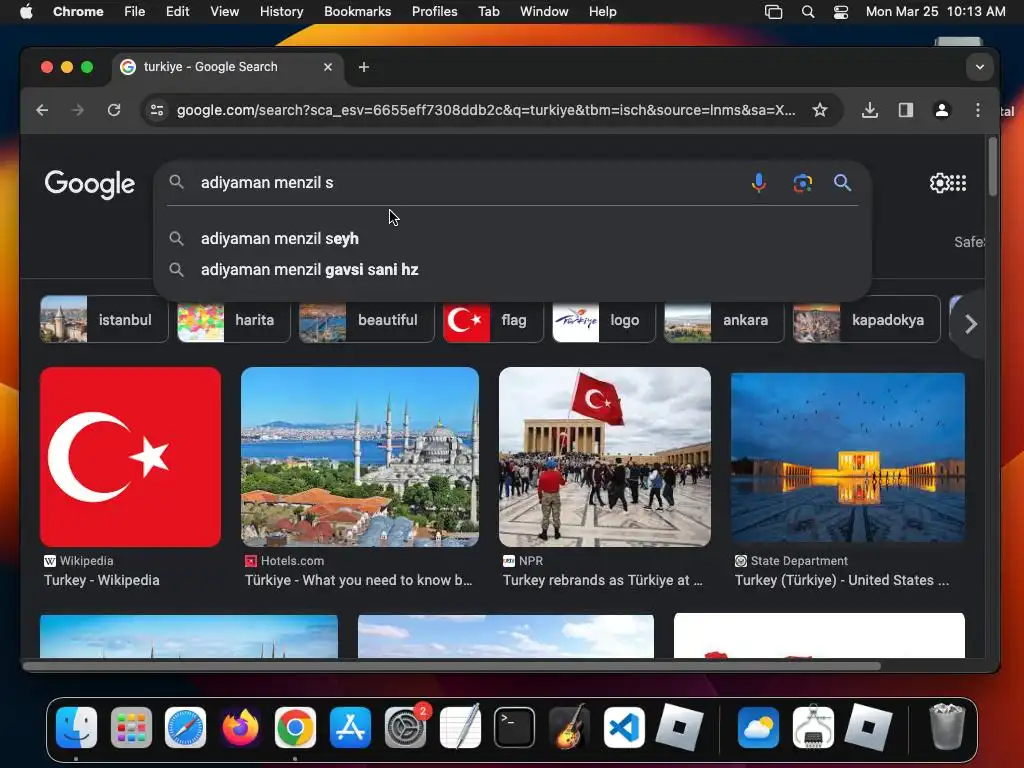View site information in the address bar
The width and height of the screenshot is (1024, 768).
pos(157,110)
